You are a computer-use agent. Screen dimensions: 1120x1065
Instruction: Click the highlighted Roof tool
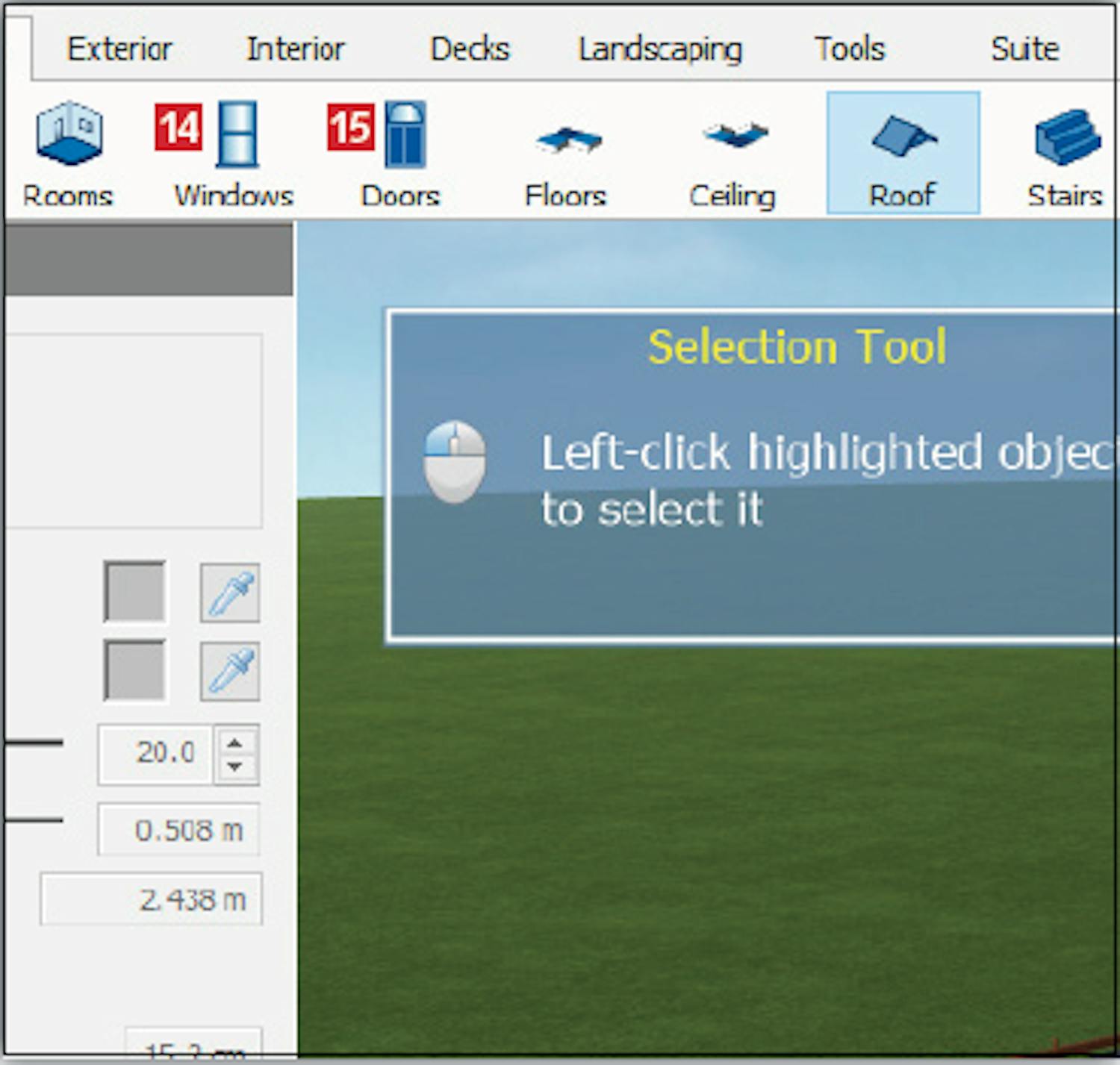coord(903,154)
